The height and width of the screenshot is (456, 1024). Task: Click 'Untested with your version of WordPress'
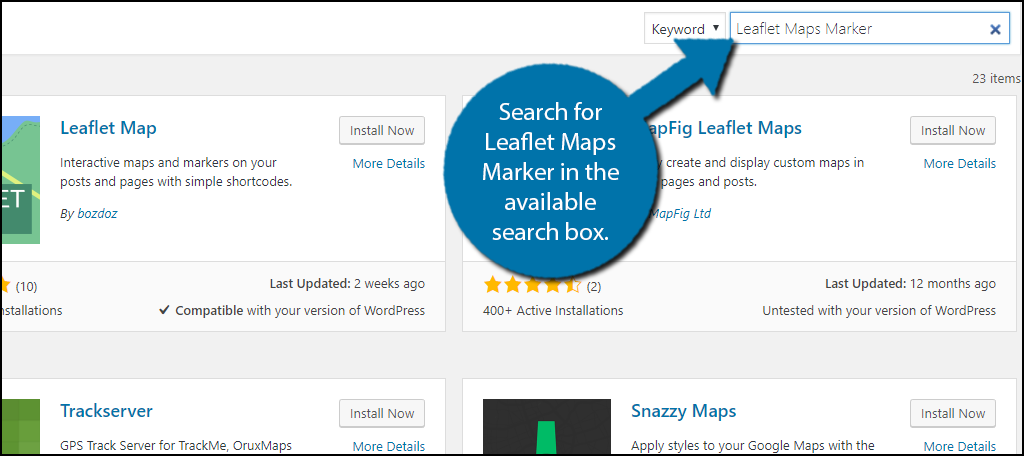(x=879, y=311)
